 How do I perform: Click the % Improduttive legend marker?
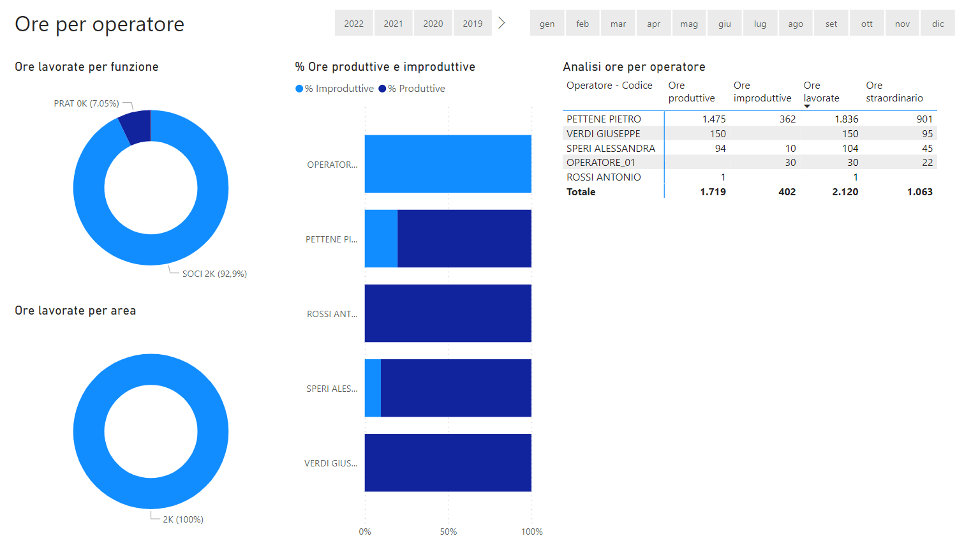pyautogui.click(x=300, y=89)
